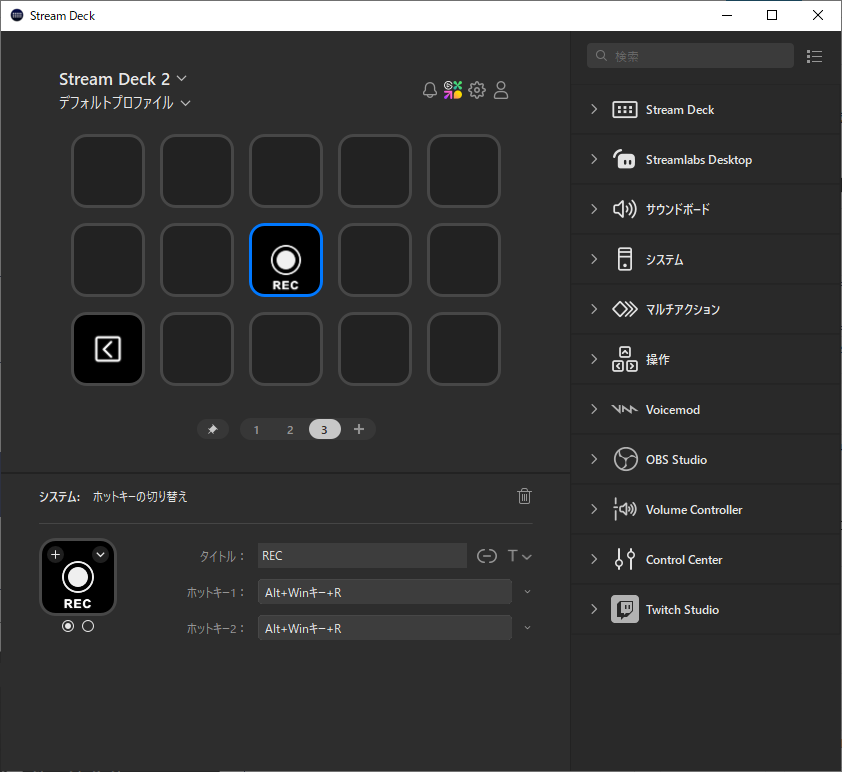The height and width of the screenshot is (772, 842).
Task: Select the second state radio button
Action: coord(88,626)
